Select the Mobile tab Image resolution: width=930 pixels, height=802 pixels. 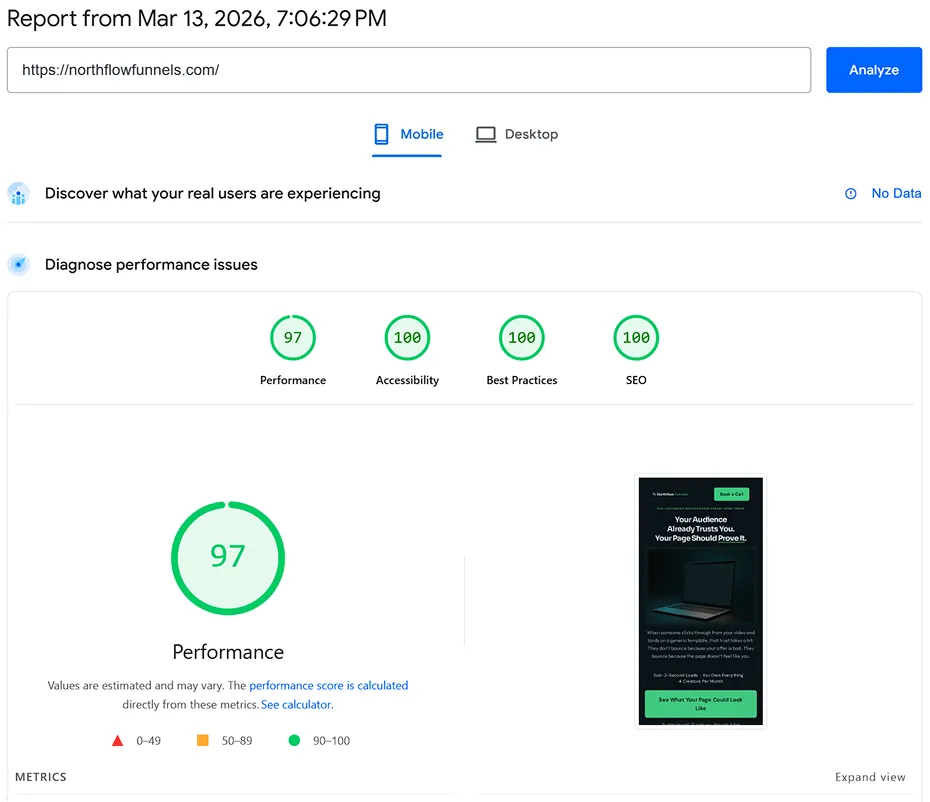(408, 133)
